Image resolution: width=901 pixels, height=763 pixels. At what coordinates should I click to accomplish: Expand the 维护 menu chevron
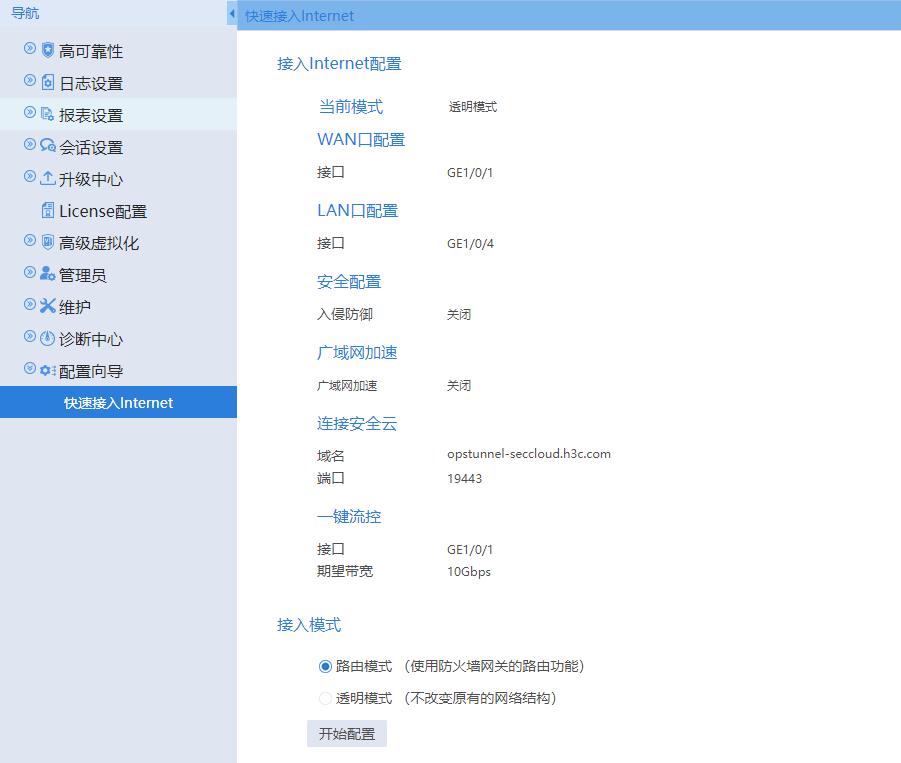pos(30,305)
